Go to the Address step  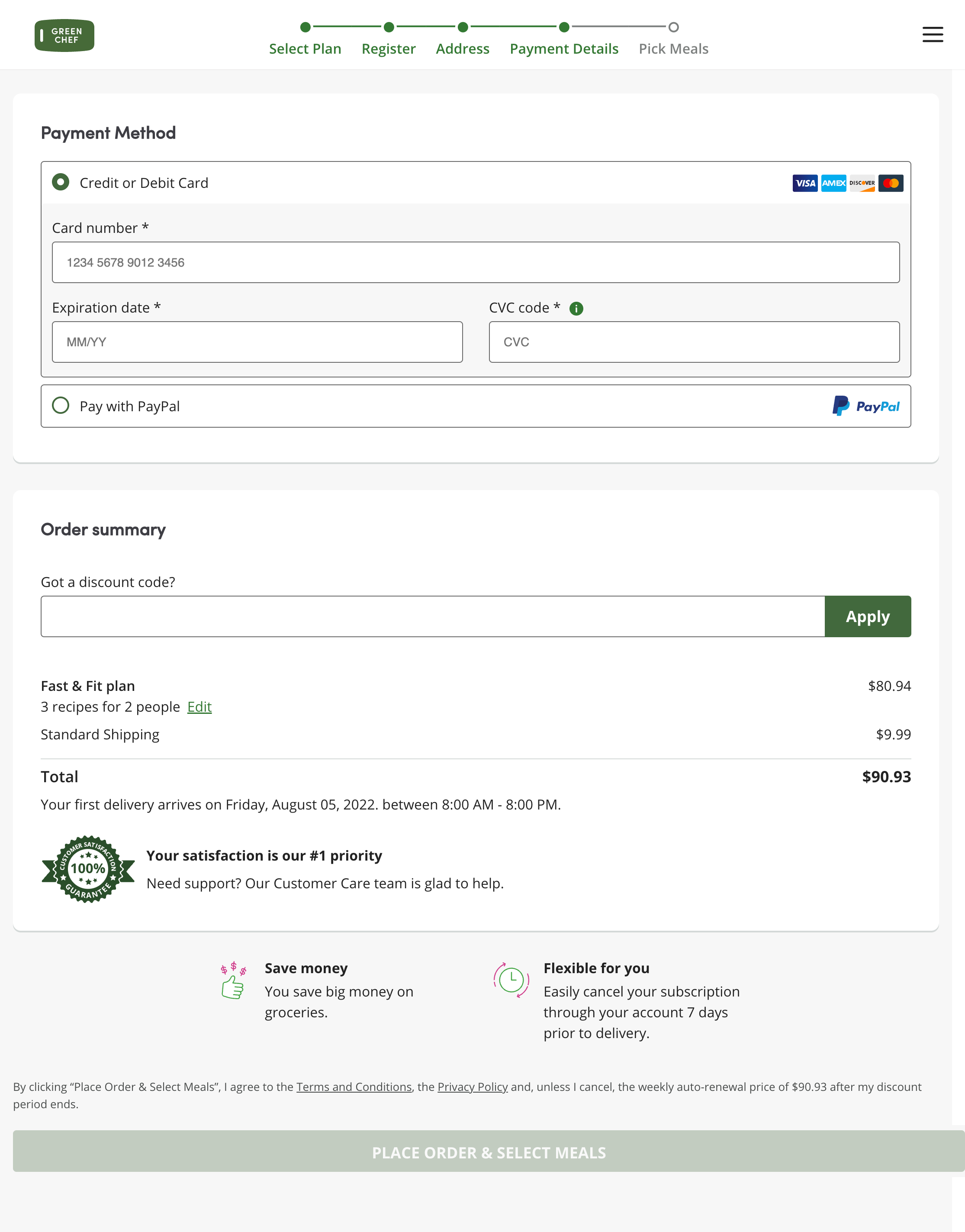462,48
